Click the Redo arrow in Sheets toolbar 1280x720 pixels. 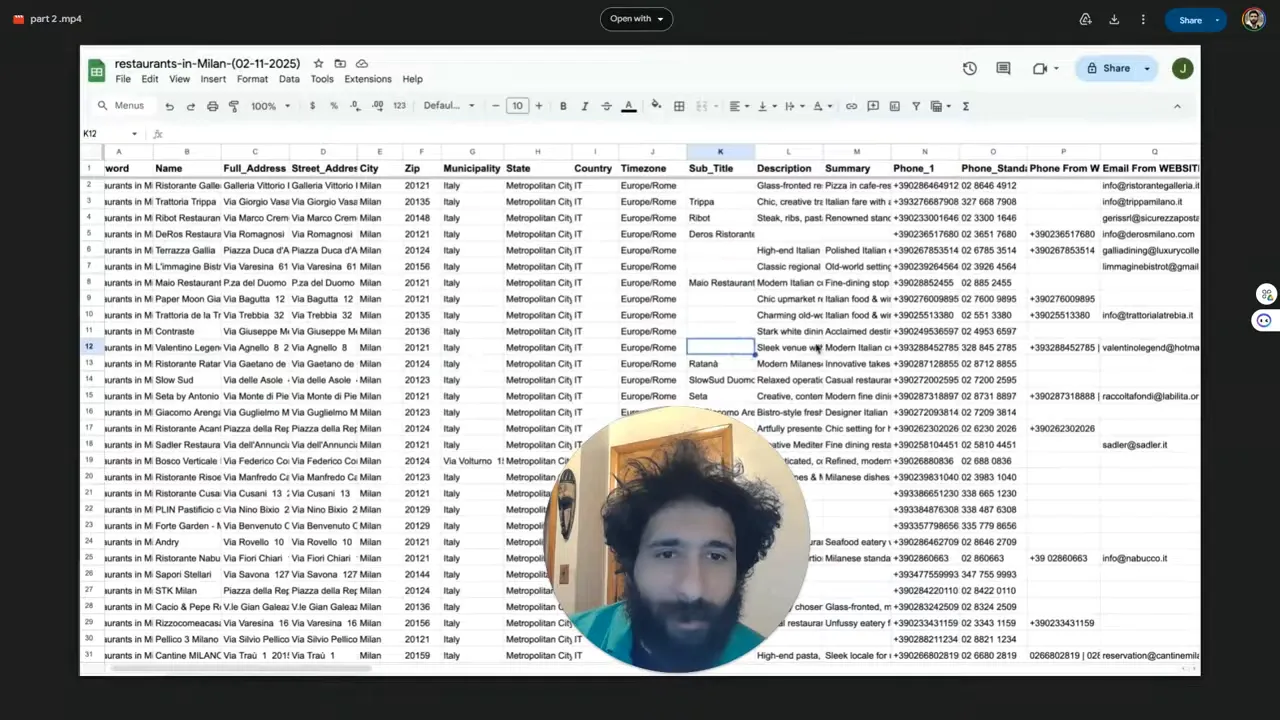pos(191,106)
